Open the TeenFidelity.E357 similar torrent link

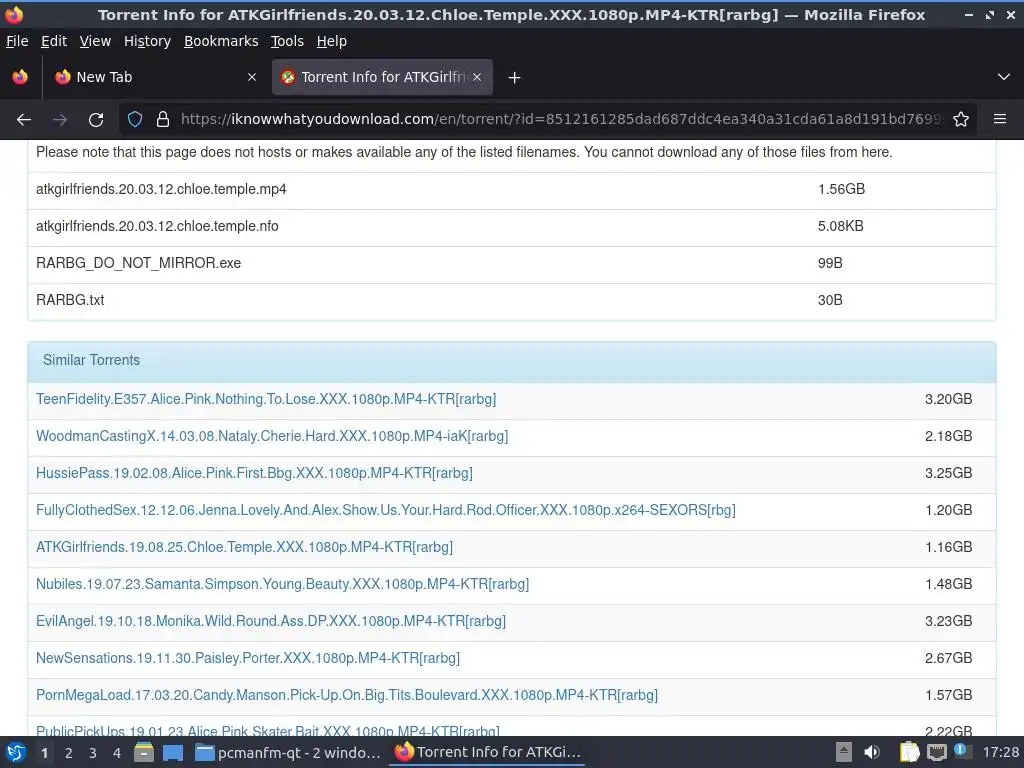[x=266, y=399]
